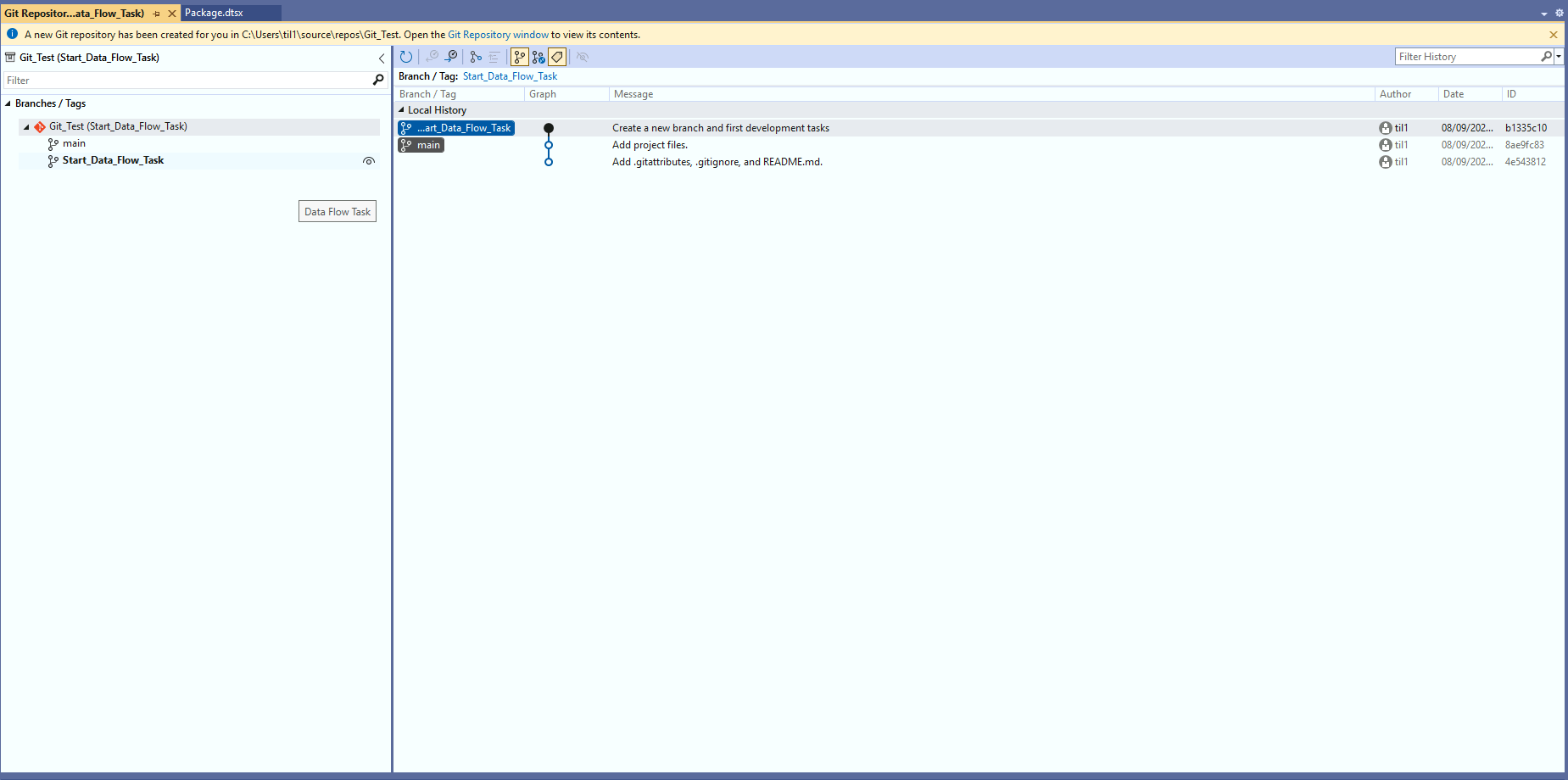Select the main branch in tree
Screen dimensions: 1568x780
(74, 143)
